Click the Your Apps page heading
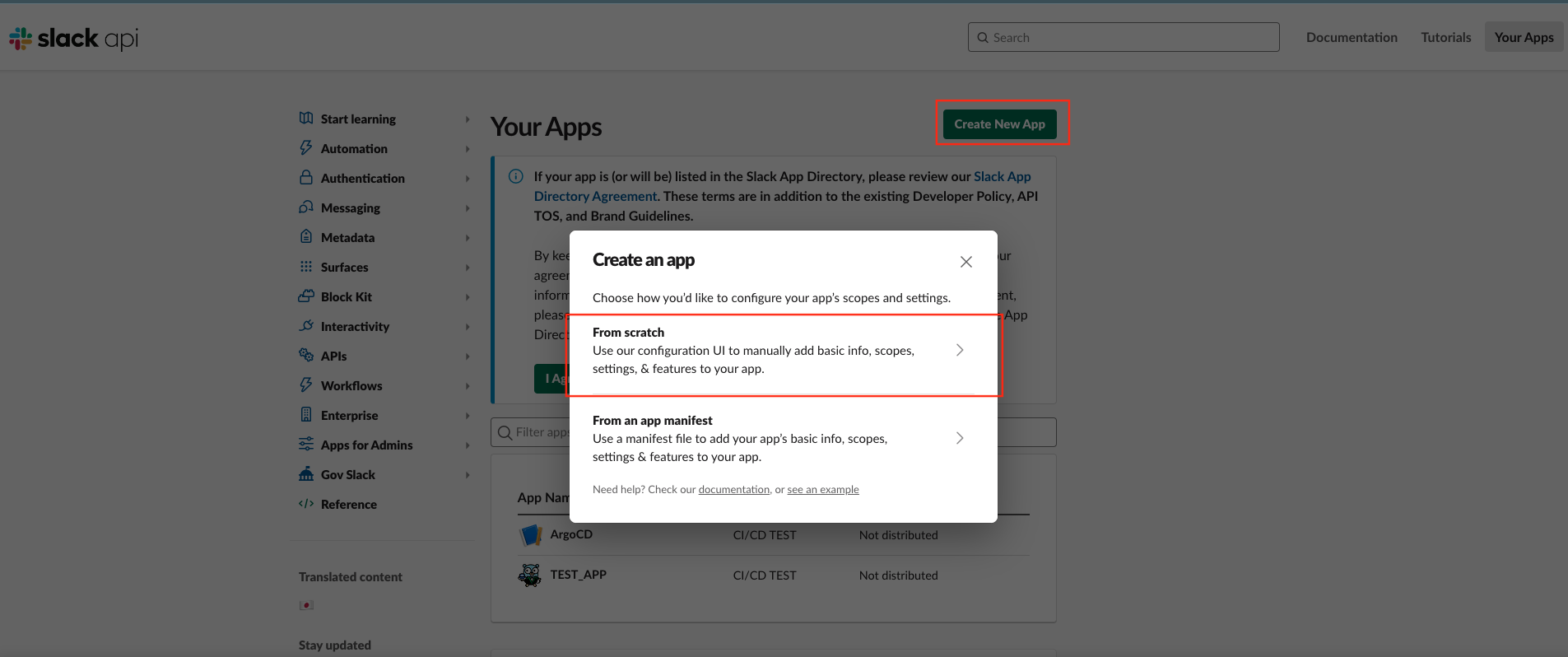The image size is (1568, 657). click(546, 127)
